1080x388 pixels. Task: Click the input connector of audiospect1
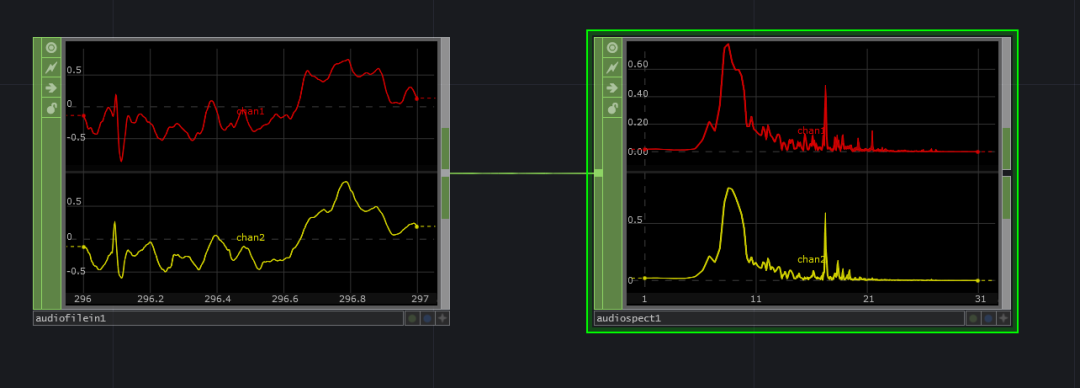point(598,173)
